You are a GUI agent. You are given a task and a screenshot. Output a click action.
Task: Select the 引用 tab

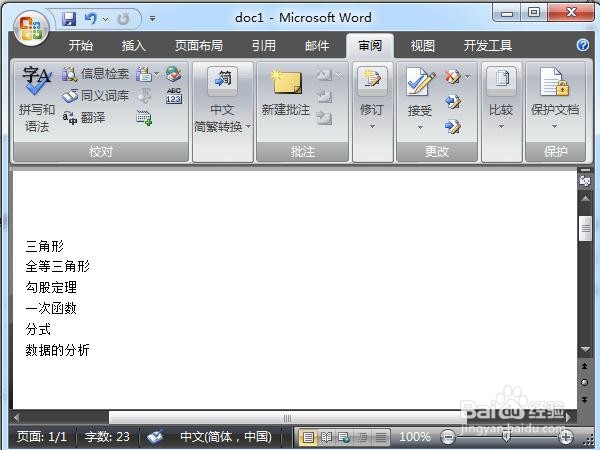(264, 46)
